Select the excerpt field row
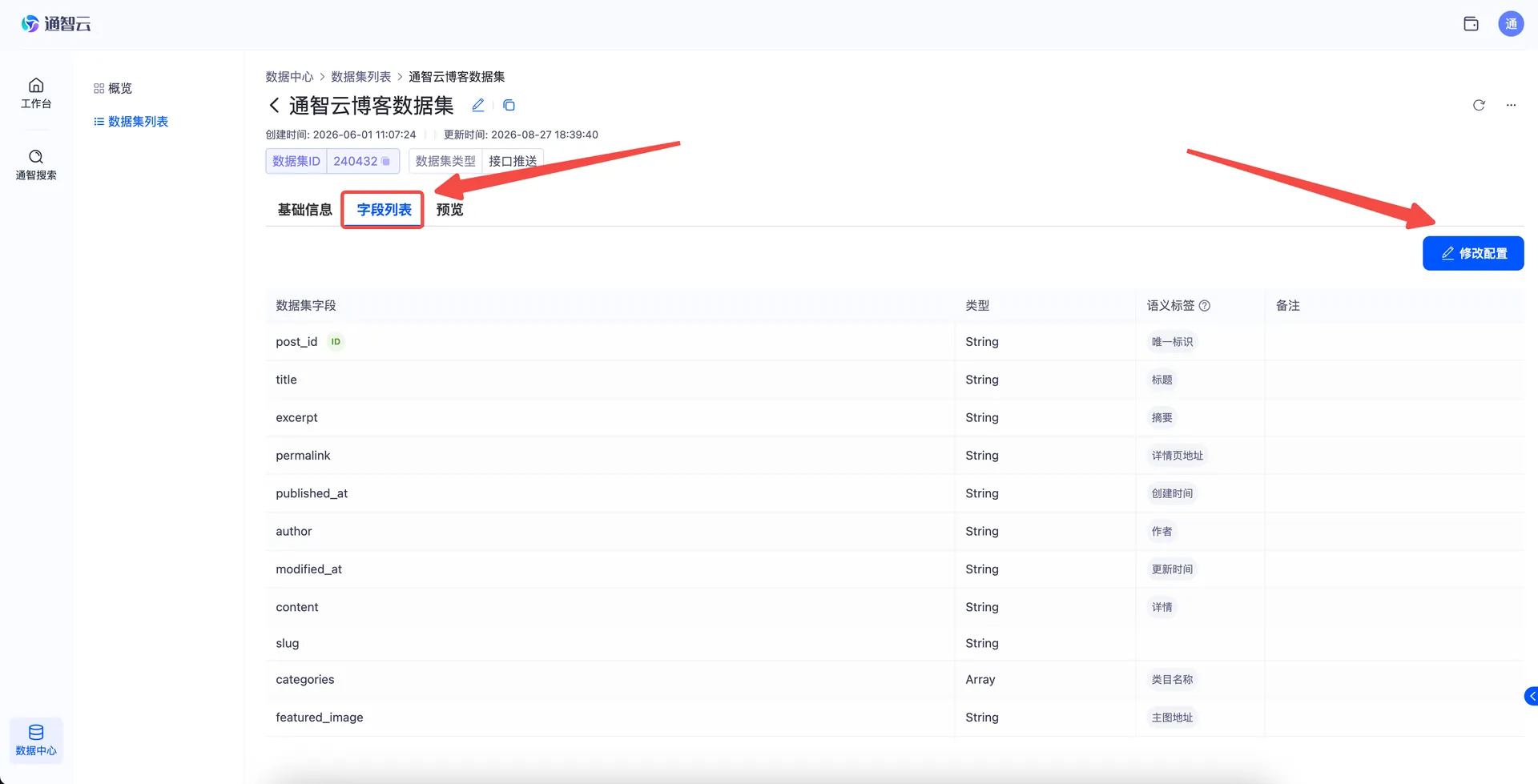Viewport: 1538px width, 784px height. coord(895,417)
